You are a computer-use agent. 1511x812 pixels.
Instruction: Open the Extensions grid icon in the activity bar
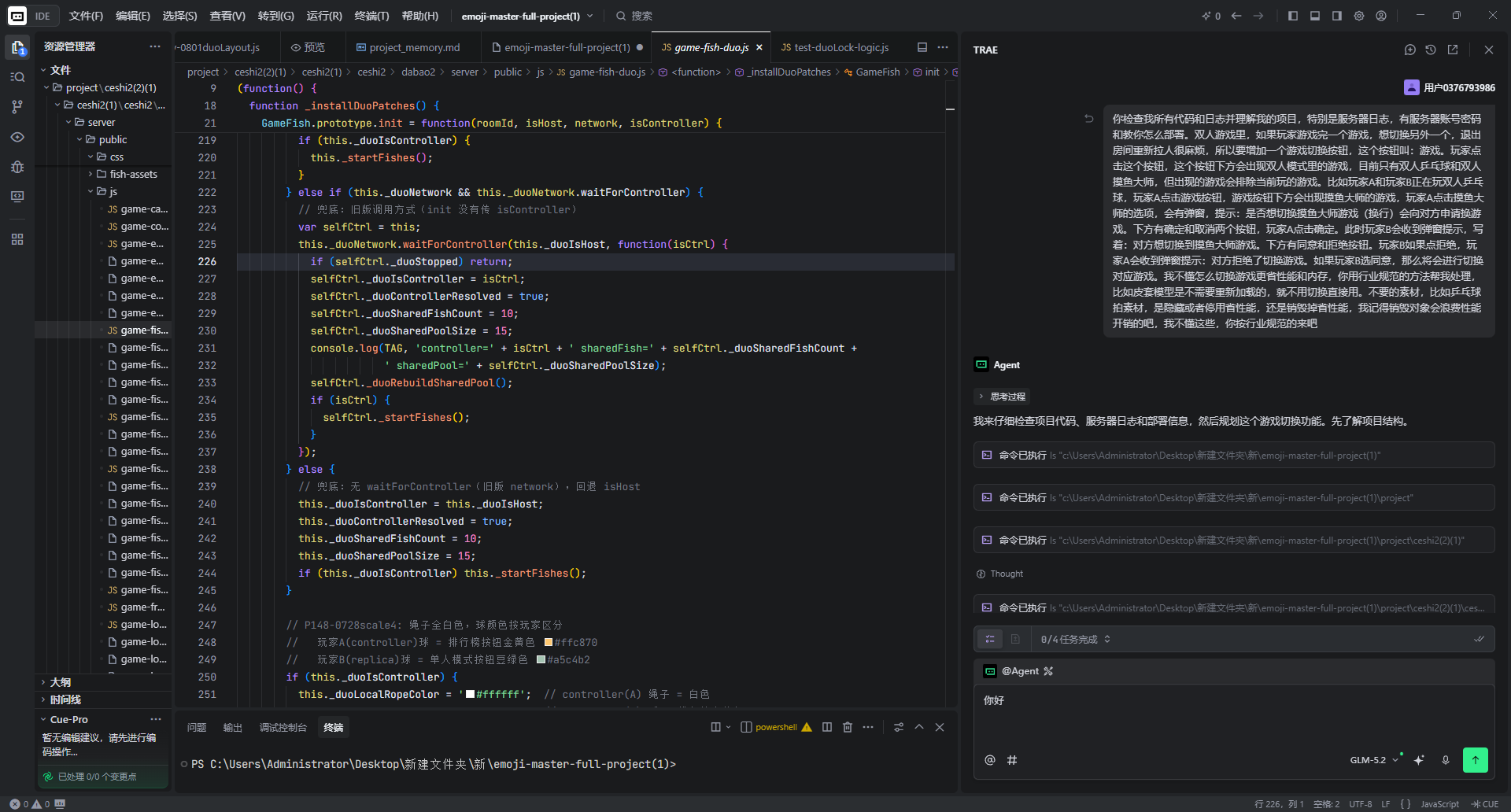[x=17, y=239]
